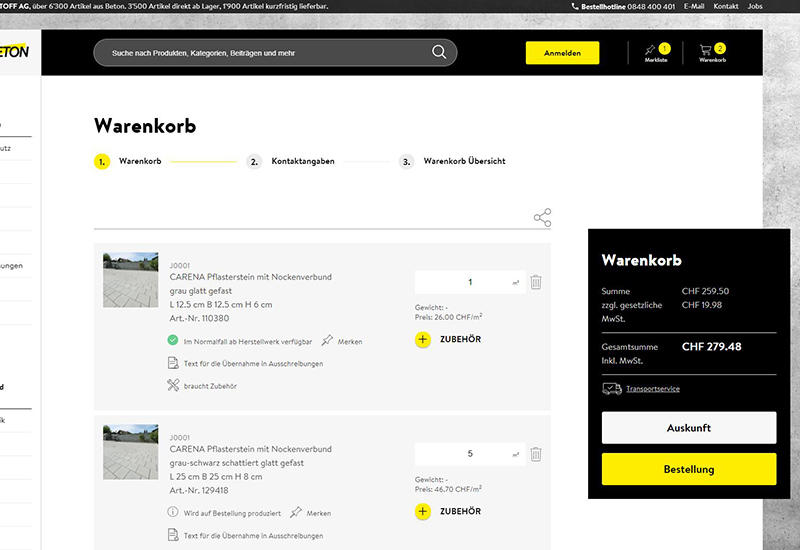Go to step 1 Warenkorb
Viewport: 800px width, 550px height.
click(x=128, y=161)
